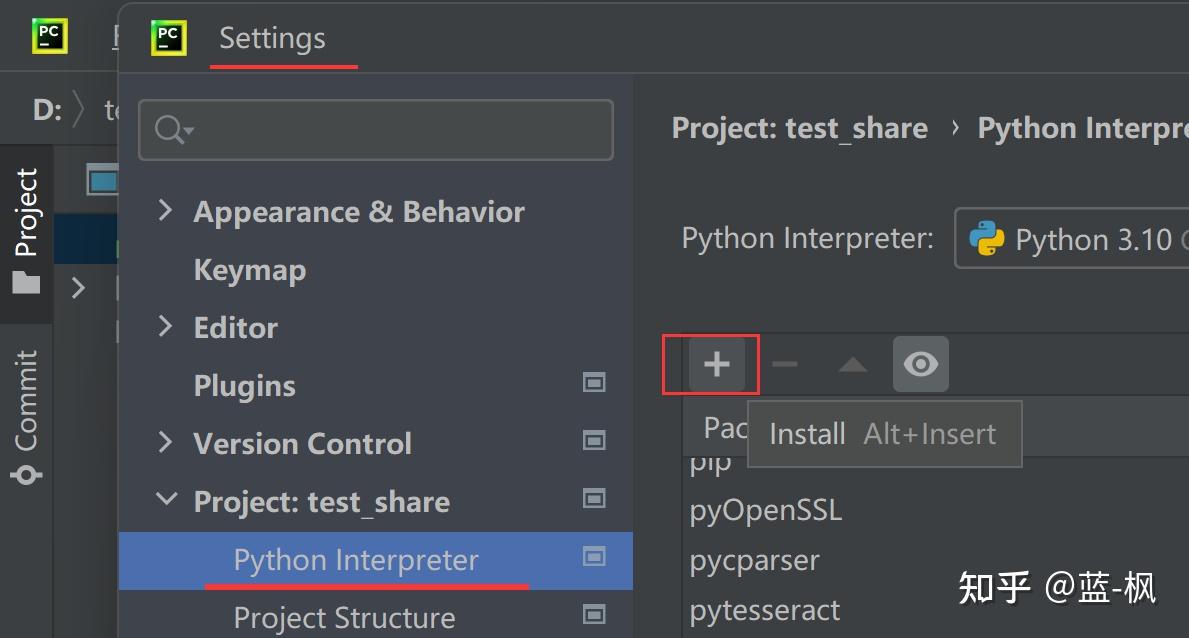
Task: Expand the Appearance & Behavior section
Action: (164, 211)
